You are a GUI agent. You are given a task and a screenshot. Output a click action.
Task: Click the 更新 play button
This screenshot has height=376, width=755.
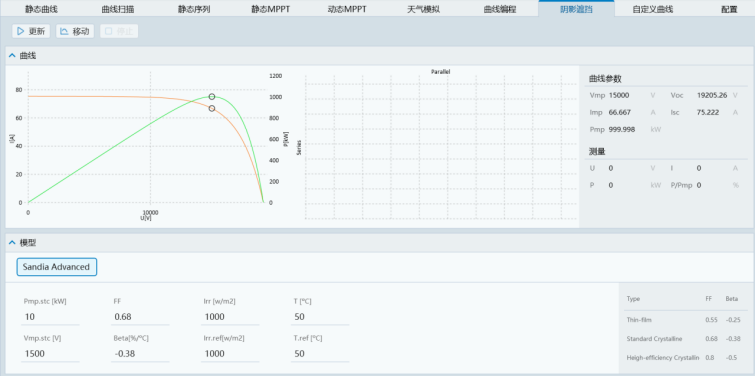(31, 31)
